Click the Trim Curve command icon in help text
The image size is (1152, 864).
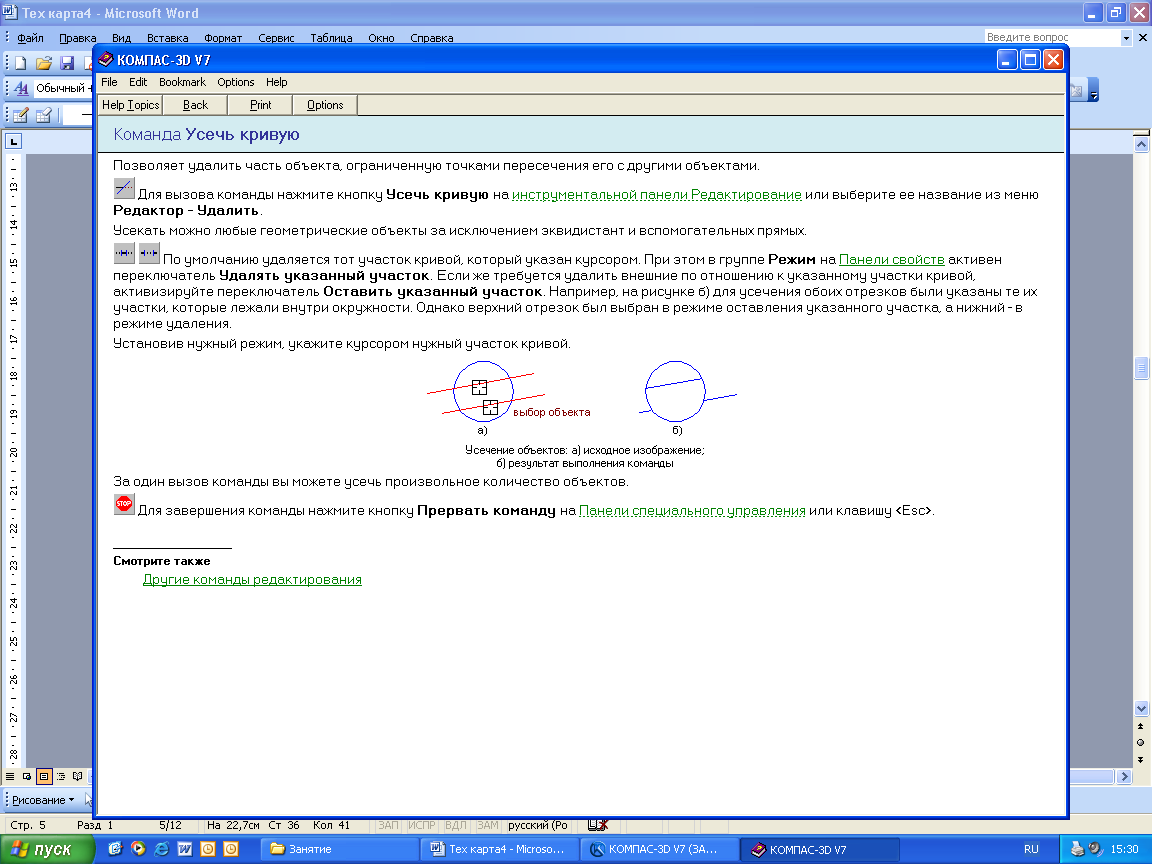coord(124,188)
